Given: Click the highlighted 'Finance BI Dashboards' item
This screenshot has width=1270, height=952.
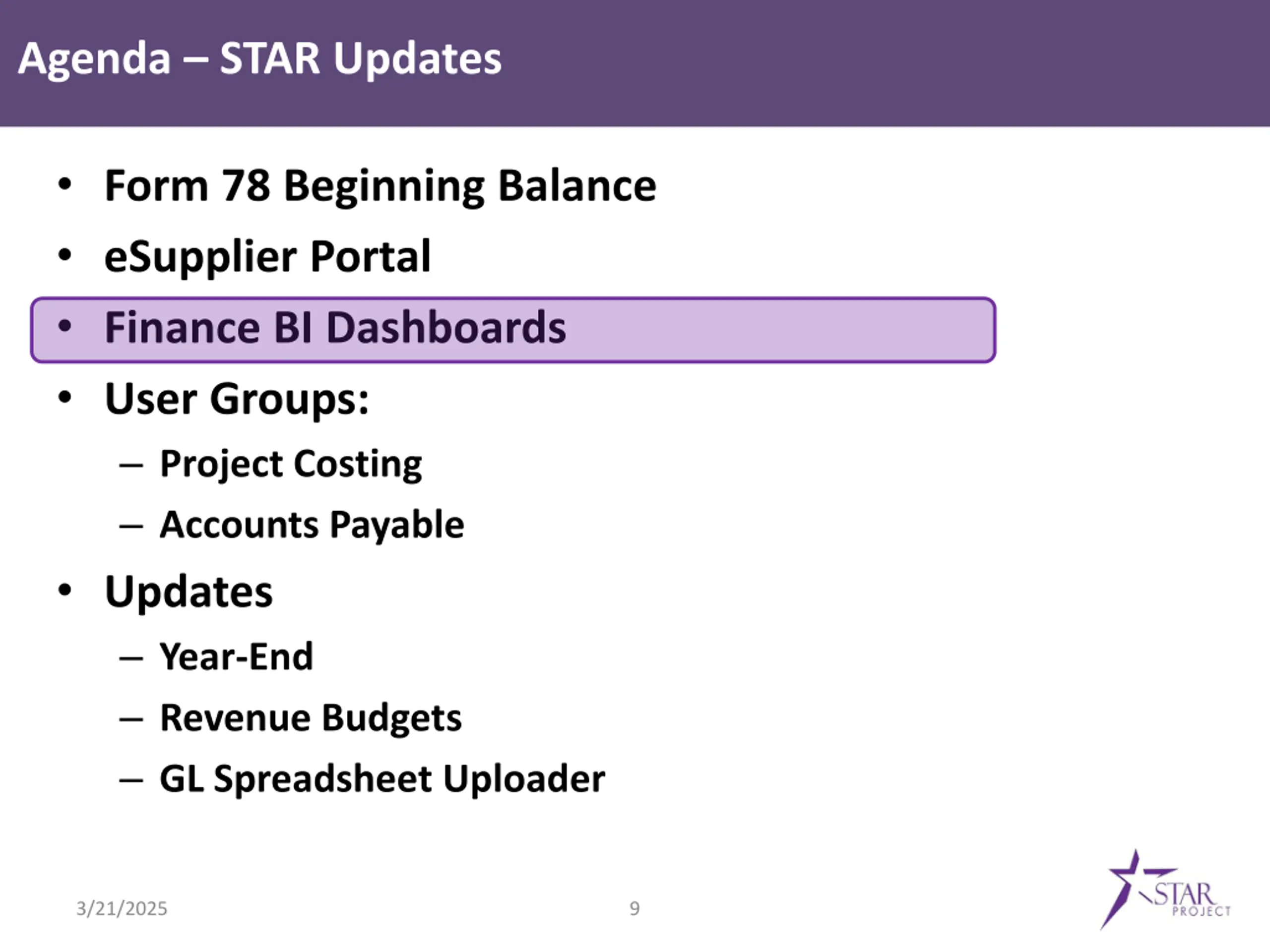Looking at the screenshot, I should point(512,330).
